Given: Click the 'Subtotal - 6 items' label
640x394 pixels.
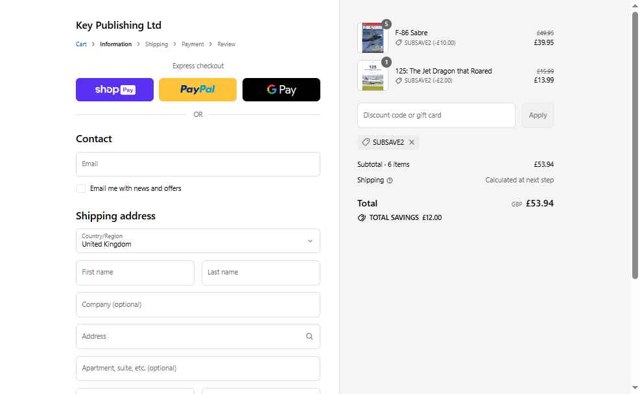Looking at the screenshot, I should click(383, 165).
